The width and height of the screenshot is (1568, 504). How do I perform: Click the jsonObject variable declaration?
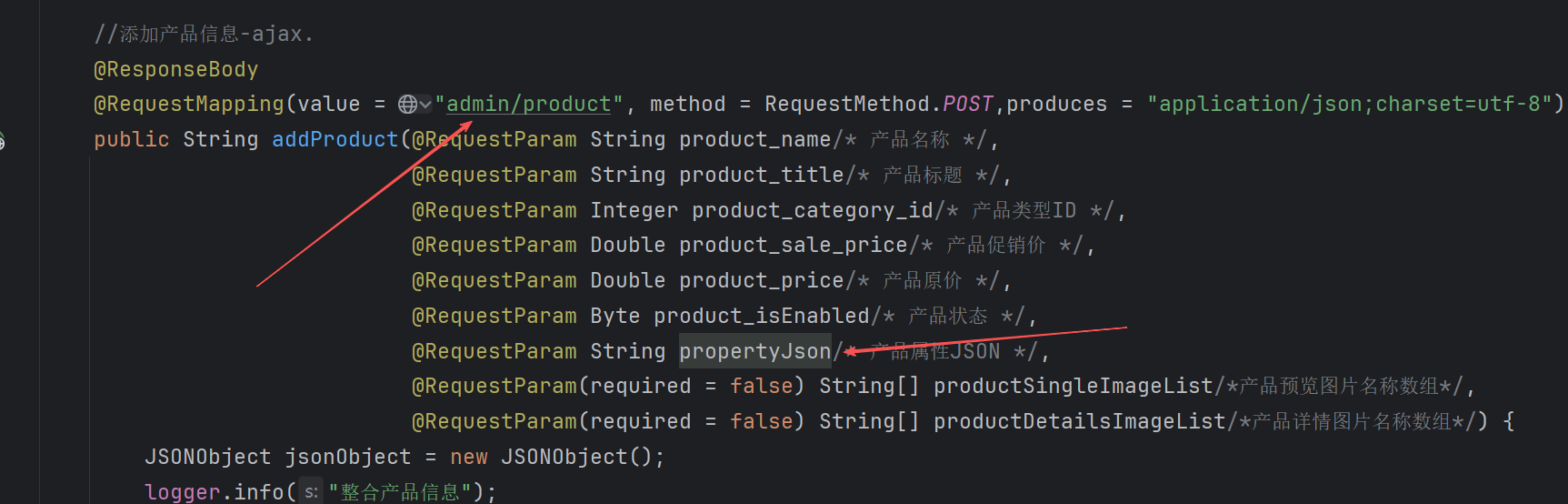click(347, 457)
